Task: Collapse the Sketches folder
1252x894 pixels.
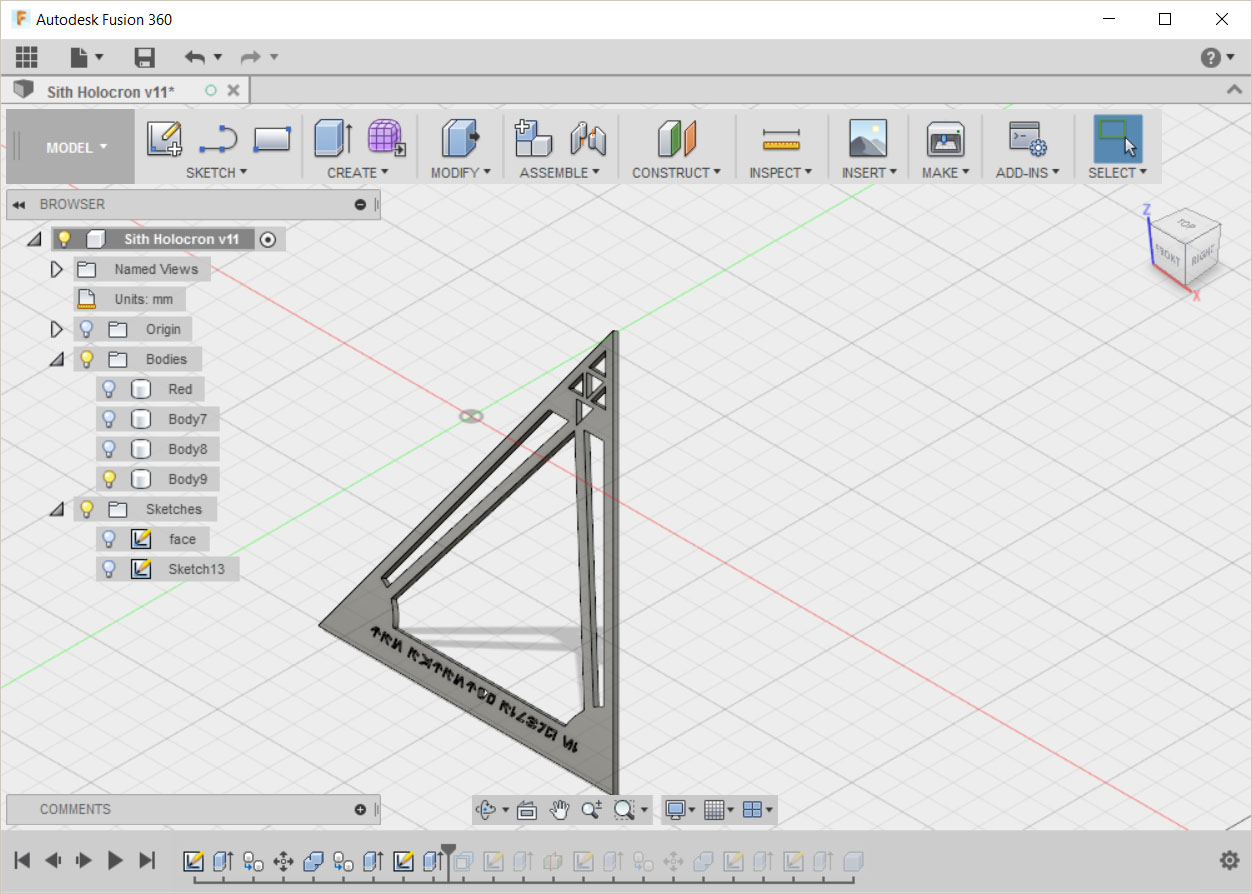Action: (x=56, y=509)
